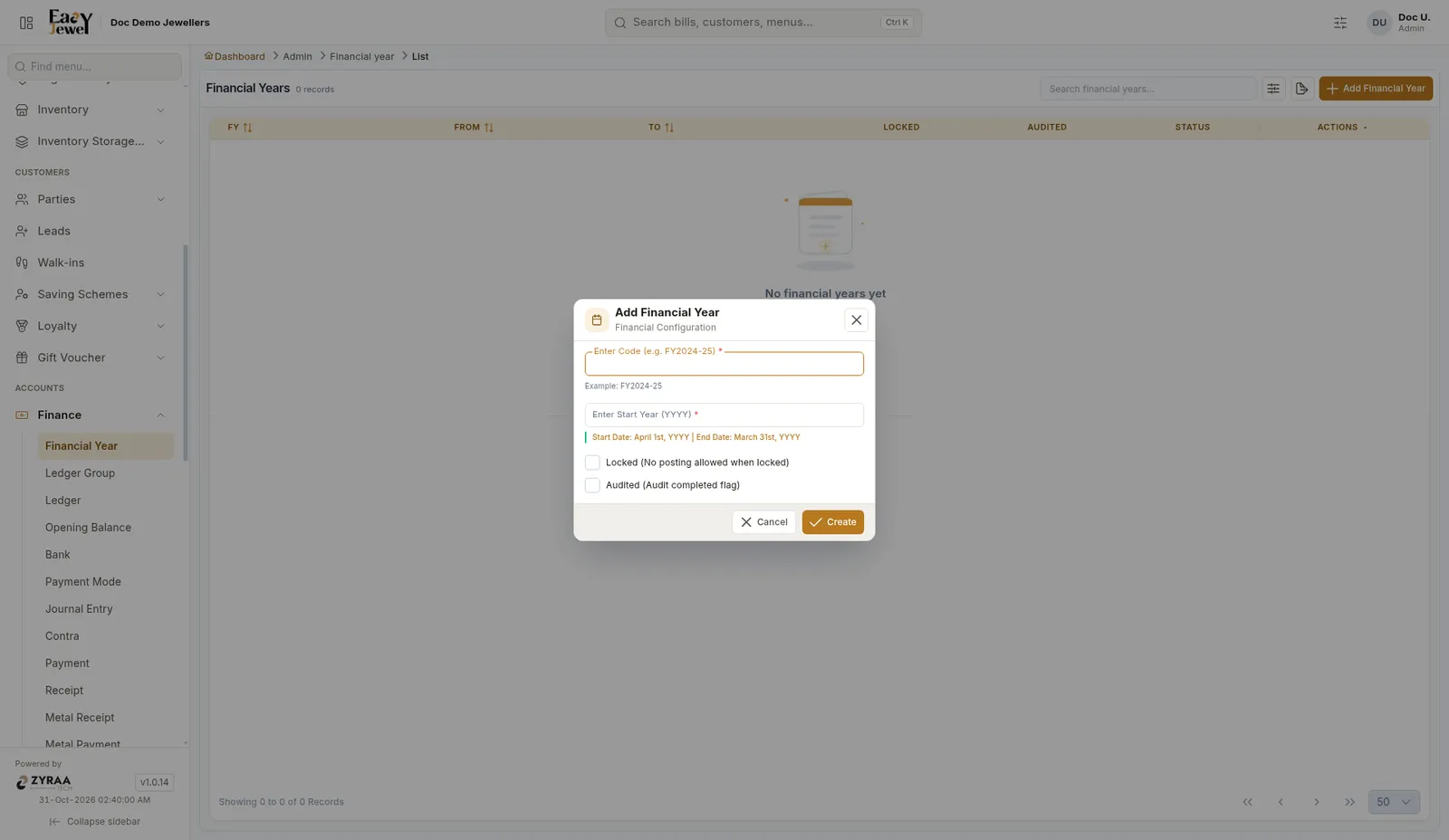Click the Find menu search box
Screen dimensions: 1449x840
pos(94,66)
